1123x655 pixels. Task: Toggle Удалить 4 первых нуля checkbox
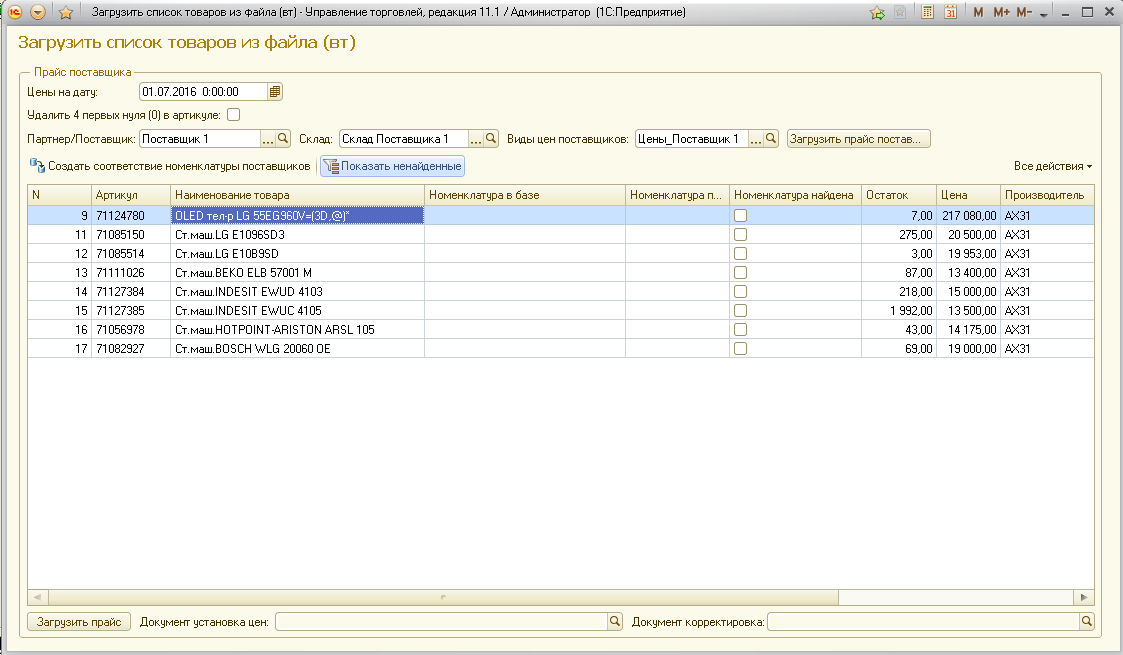click(233, 115)
